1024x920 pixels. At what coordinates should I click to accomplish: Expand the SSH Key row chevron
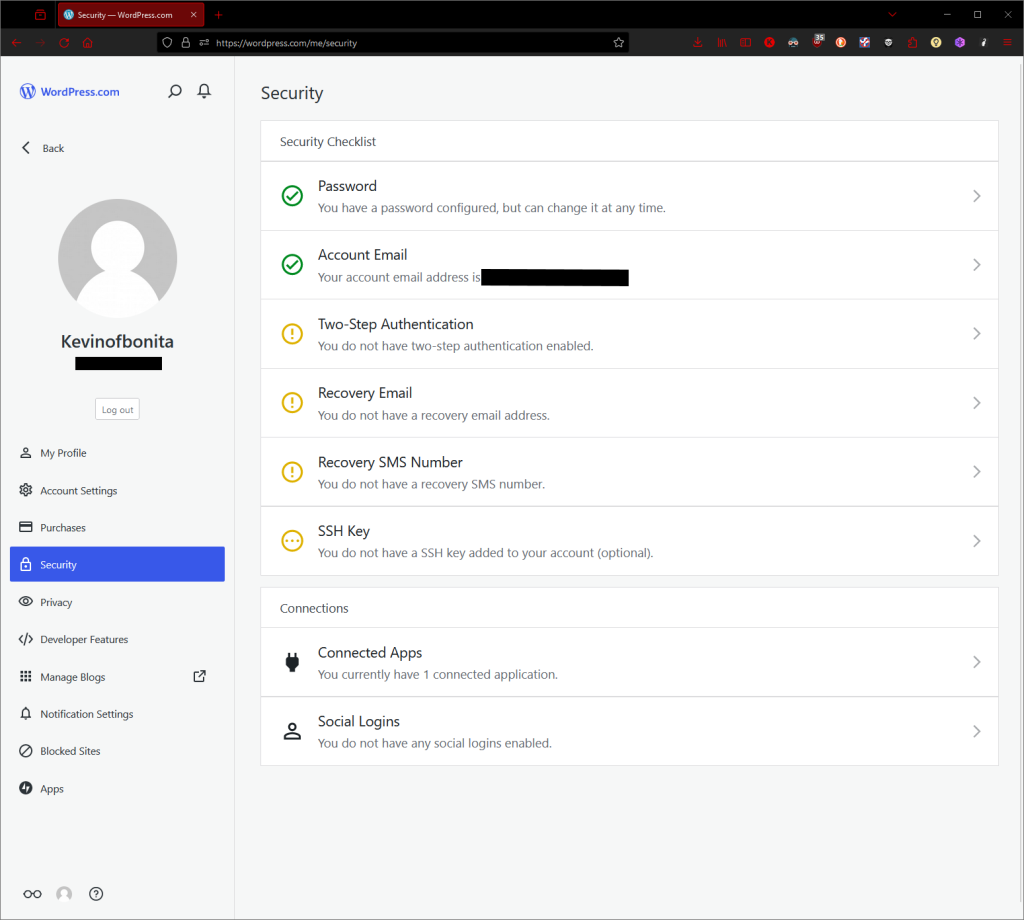(x=976, y=541)
